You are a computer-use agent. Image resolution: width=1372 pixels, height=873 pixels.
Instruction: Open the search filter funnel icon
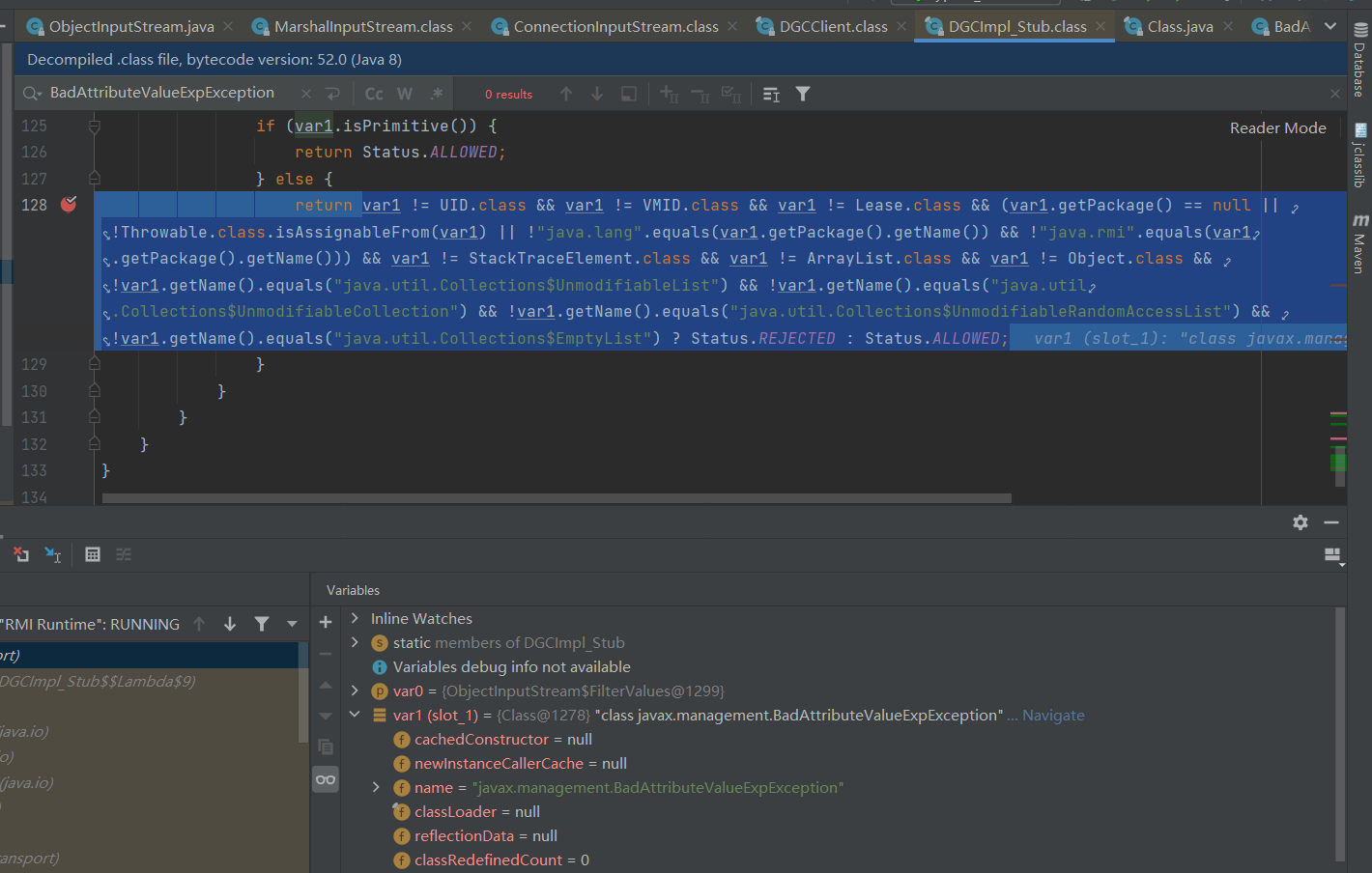coord(803,94)
